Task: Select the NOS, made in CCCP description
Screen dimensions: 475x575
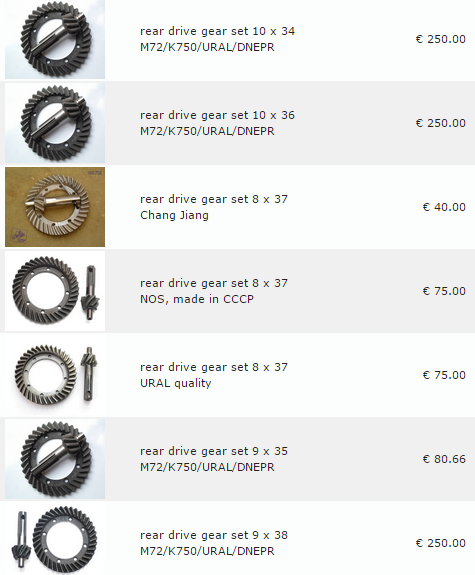Action: point(197,299)
